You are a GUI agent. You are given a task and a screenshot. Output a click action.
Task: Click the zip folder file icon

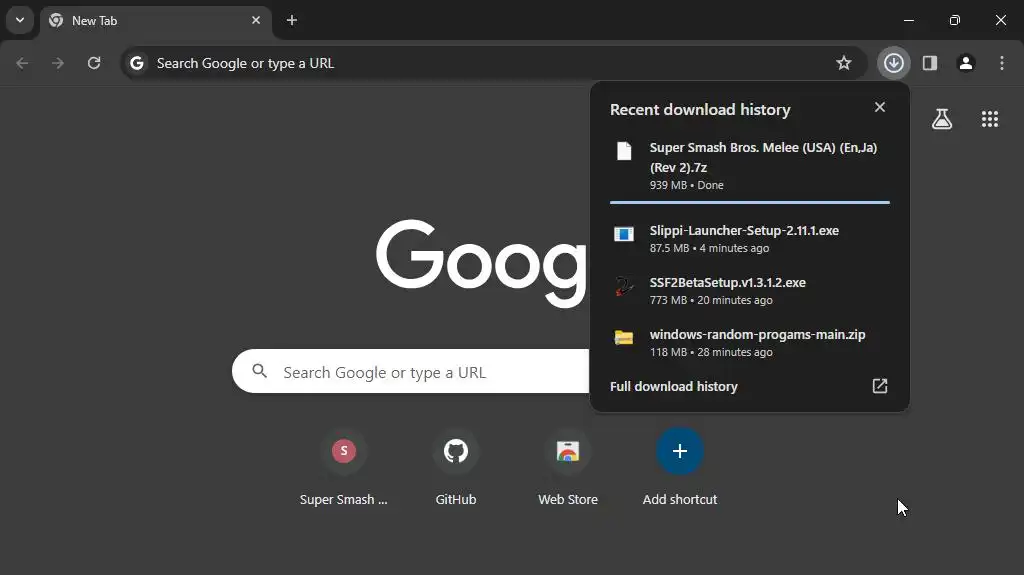[x=624, y=338]
